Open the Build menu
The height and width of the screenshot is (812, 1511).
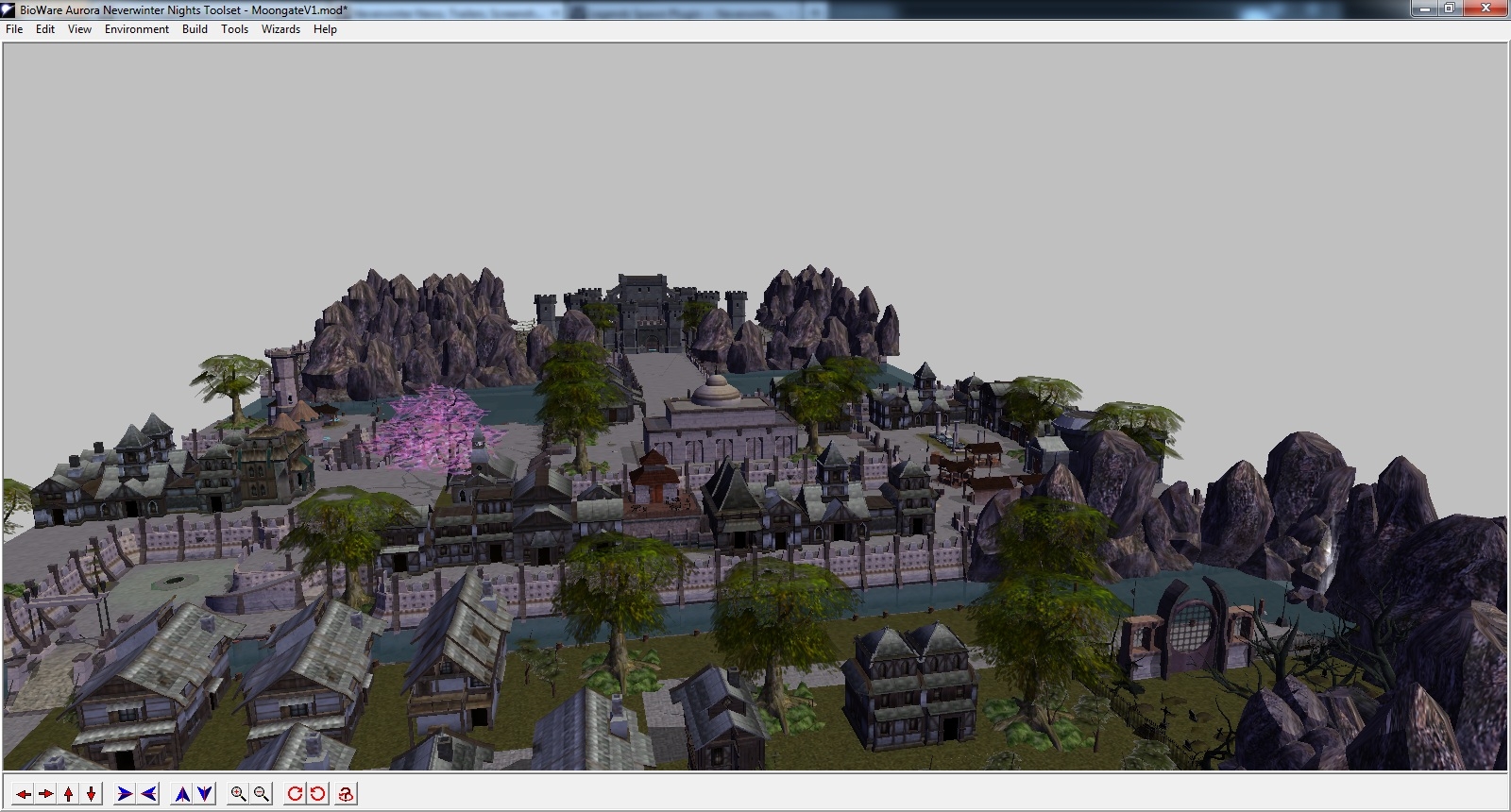195,29
